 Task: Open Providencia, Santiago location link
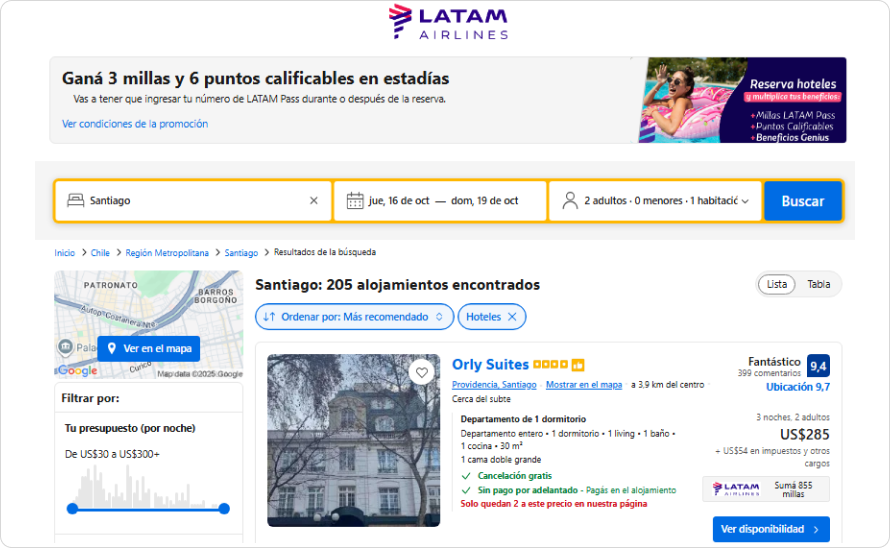point(494,385)
